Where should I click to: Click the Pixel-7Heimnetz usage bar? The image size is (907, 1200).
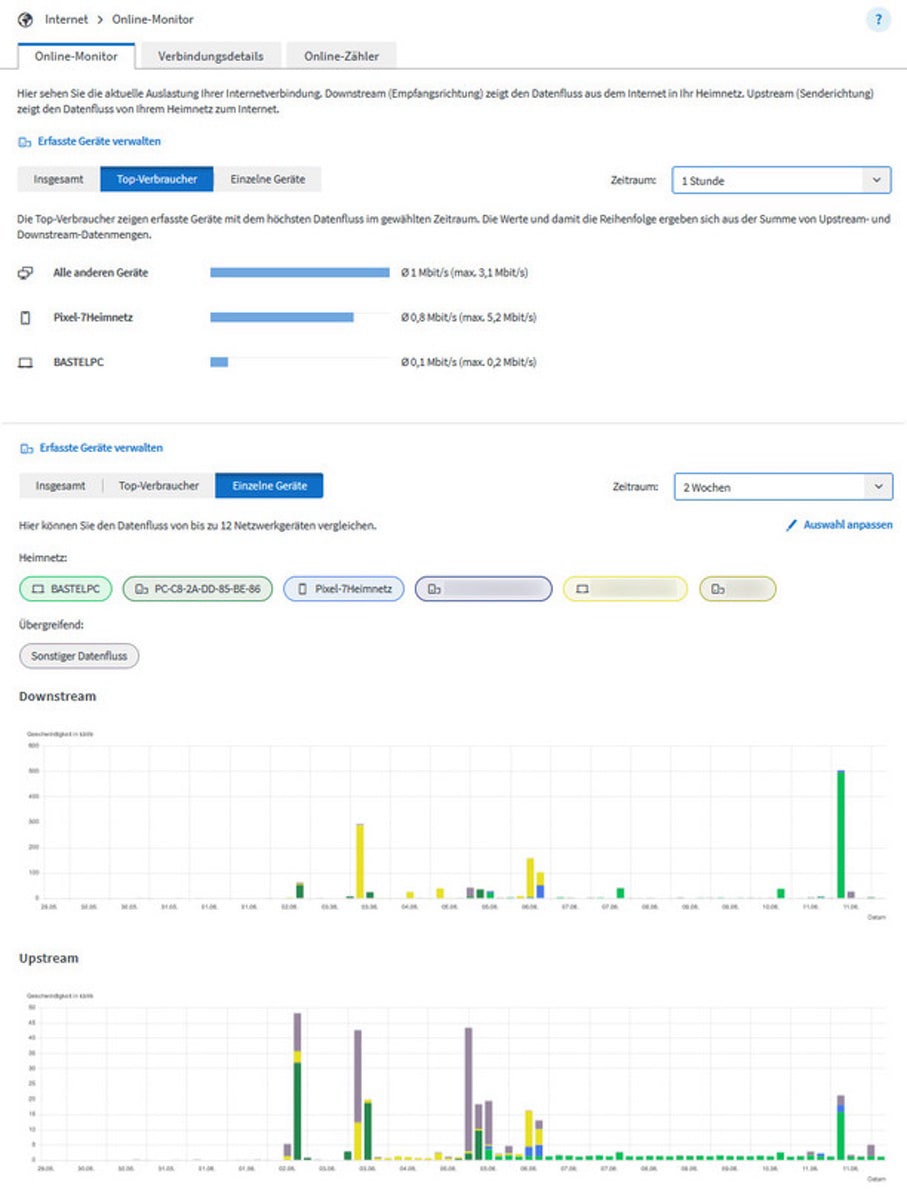pyautogui.click(x=282, y=318)
